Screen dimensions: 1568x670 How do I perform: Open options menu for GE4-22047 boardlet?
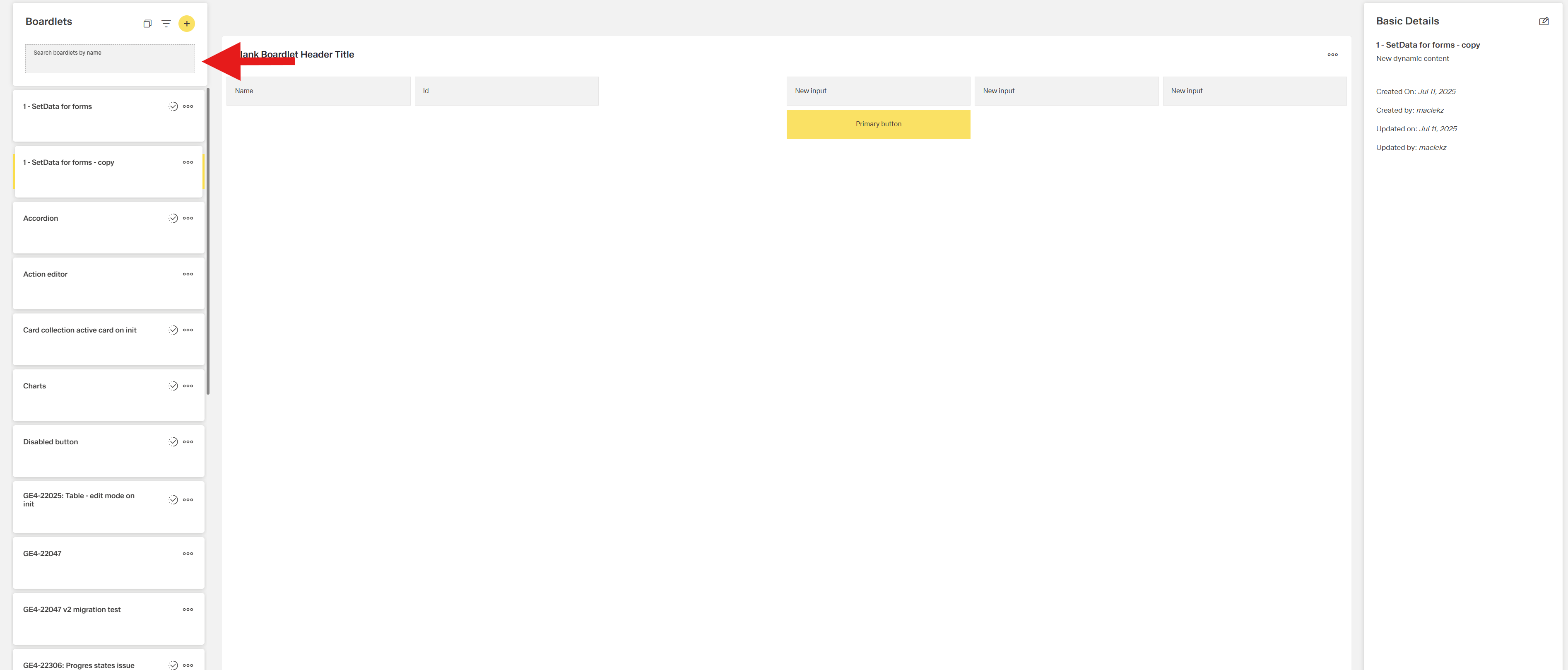[x=188, y=553]
